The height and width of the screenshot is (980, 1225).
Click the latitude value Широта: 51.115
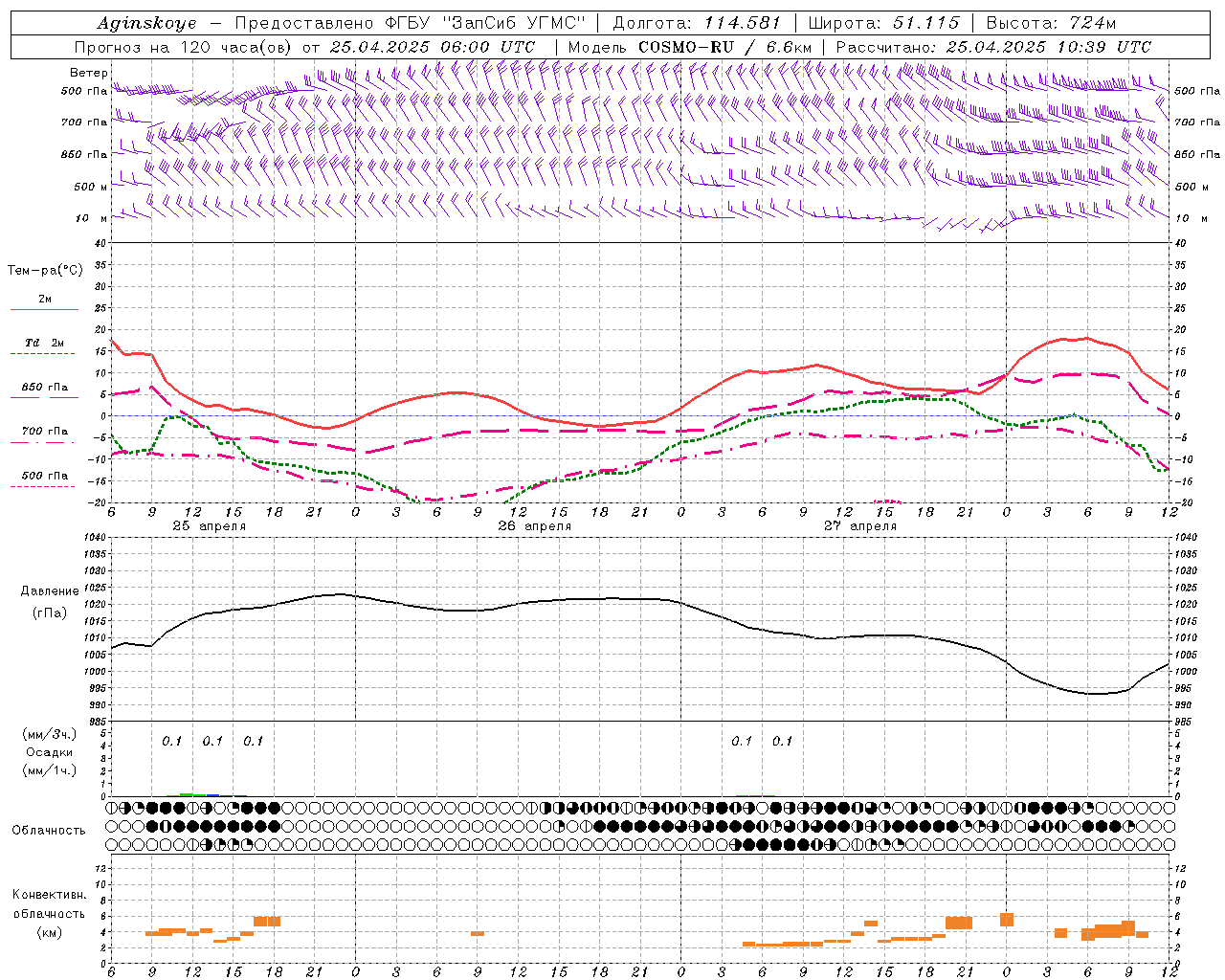pyautogui.click(x=883, y=23)
